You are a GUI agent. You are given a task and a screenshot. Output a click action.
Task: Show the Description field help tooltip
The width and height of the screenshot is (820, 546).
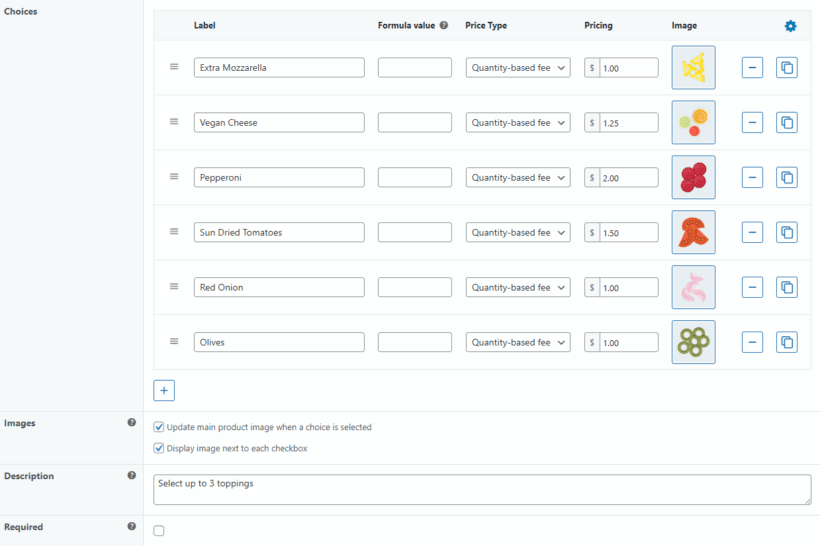click(x=132, y=476)
